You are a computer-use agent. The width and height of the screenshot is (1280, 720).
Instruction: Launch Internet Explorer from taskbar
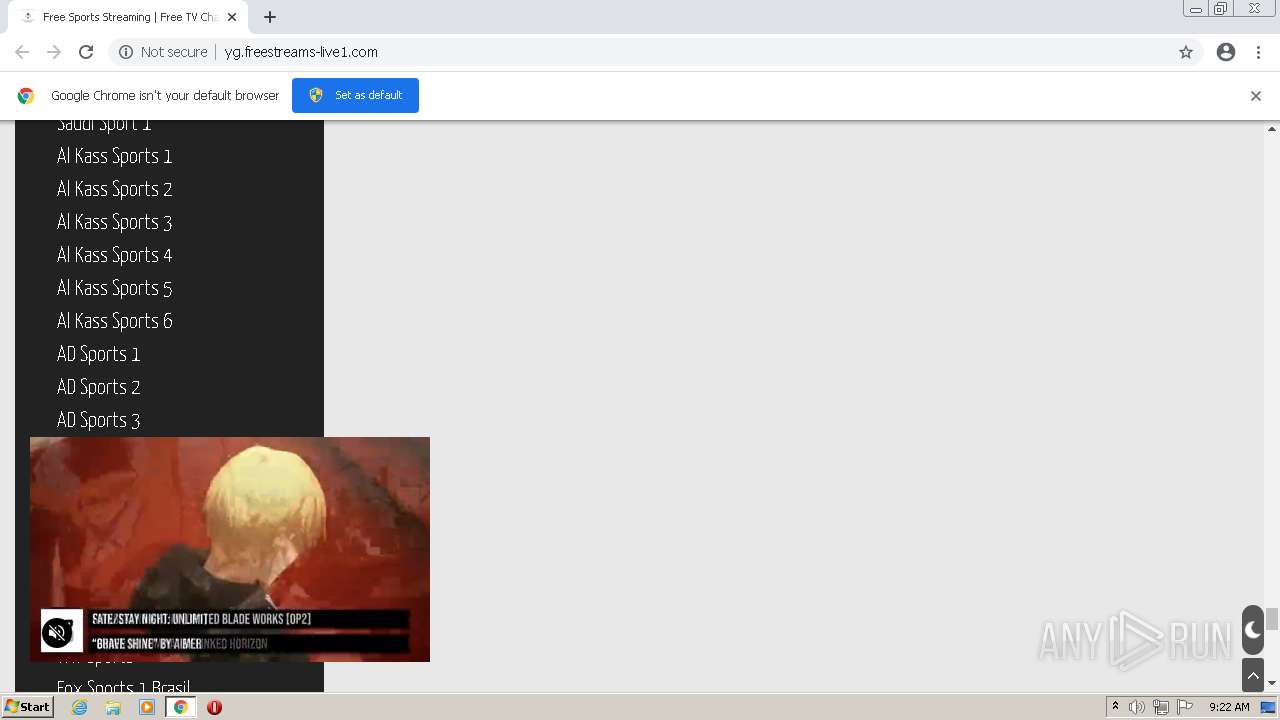(x=80, y=707)
